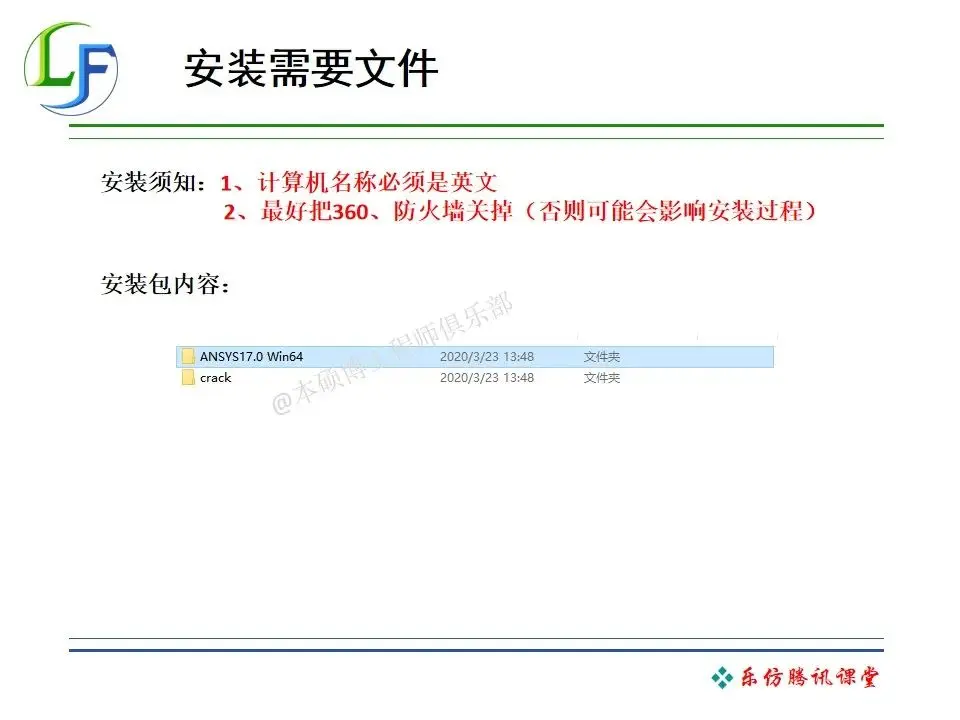Click the slide title 安装需要文件
Viewport: 960px width, 720px height.
311,69
